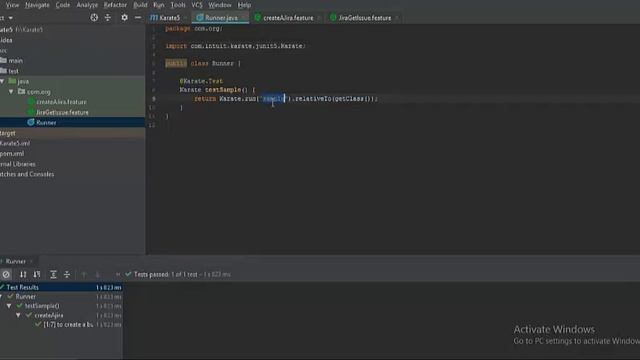Open the Refactor menu
Image resolution: width=640 pixels, height=360 pixels.
(115, 5)
